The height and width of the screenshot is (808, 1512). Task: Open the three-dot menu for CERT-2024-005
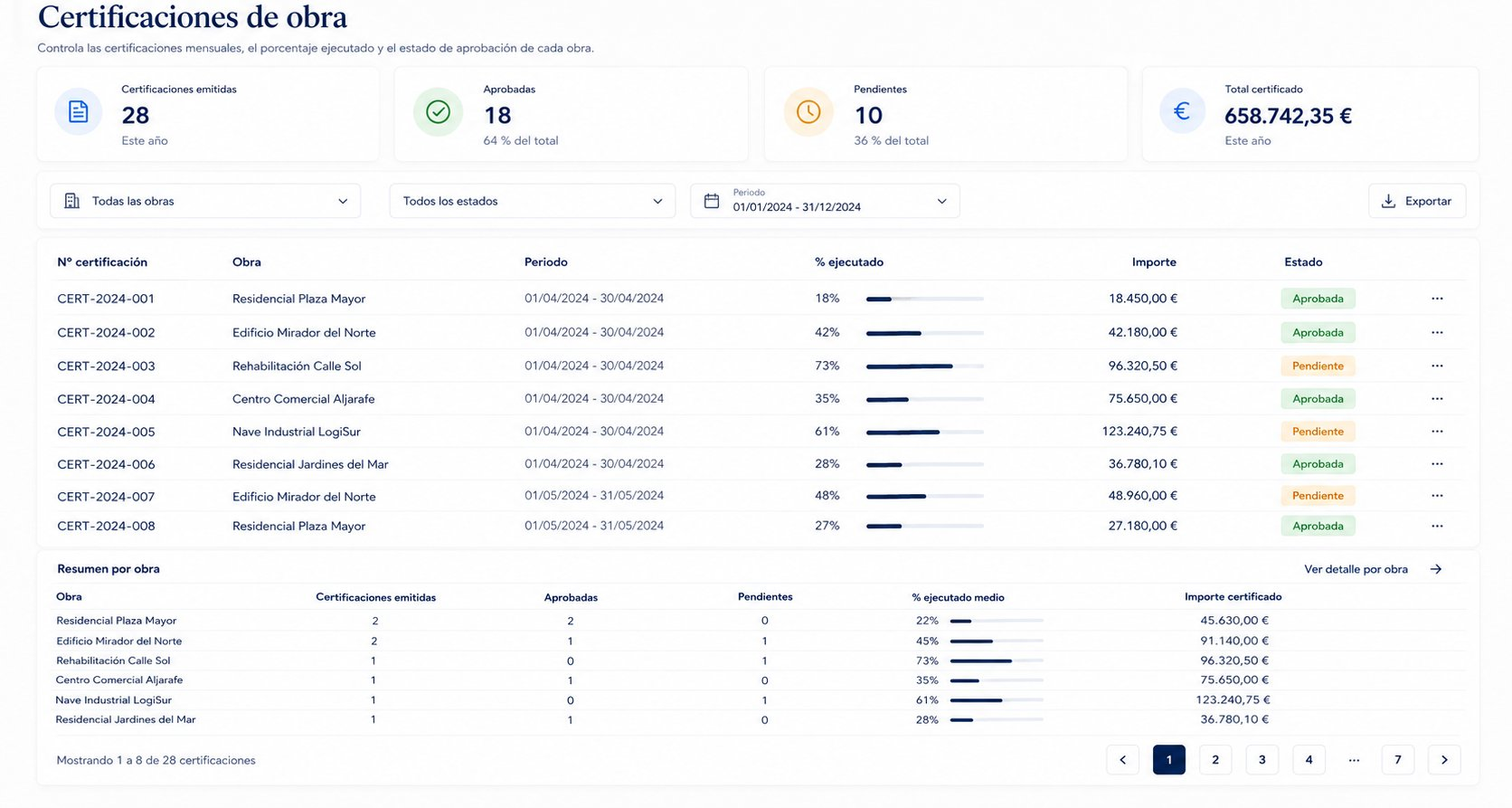[x=1437, y=432]
